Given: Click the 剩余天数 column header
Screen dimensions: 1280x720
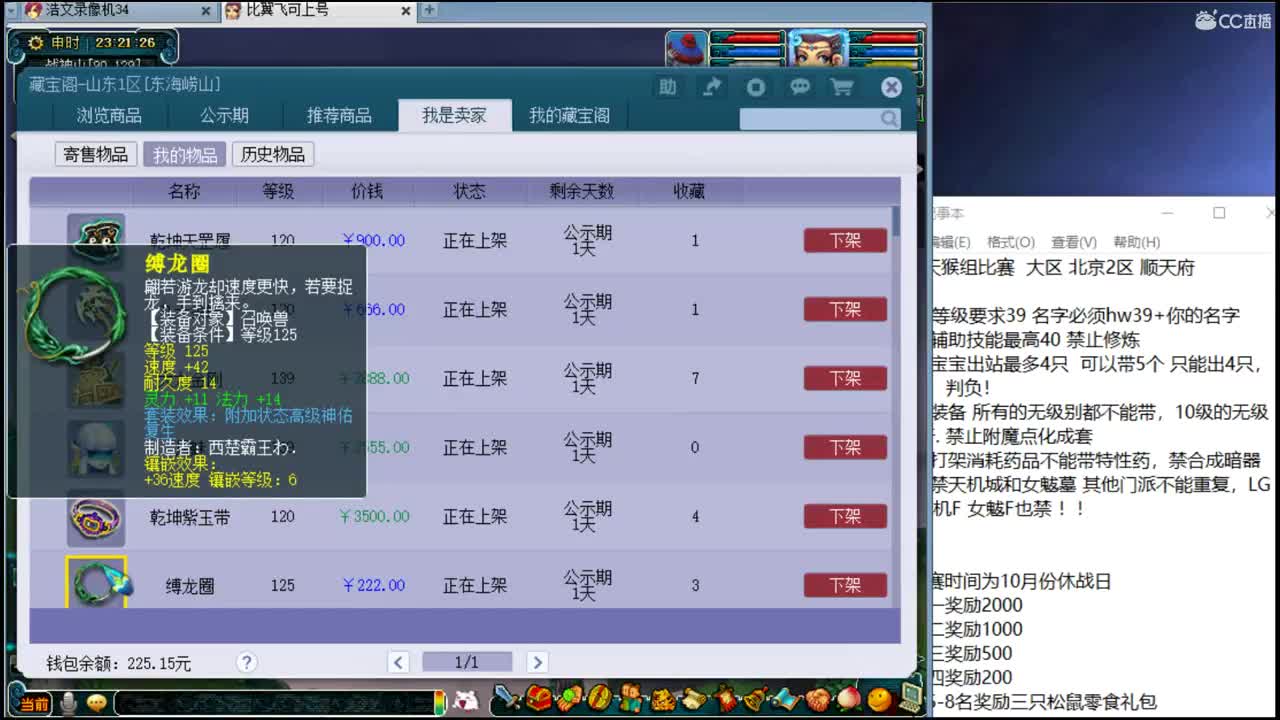Looking at the screenshot, I should pyautogui.click(x=581, y=191).
